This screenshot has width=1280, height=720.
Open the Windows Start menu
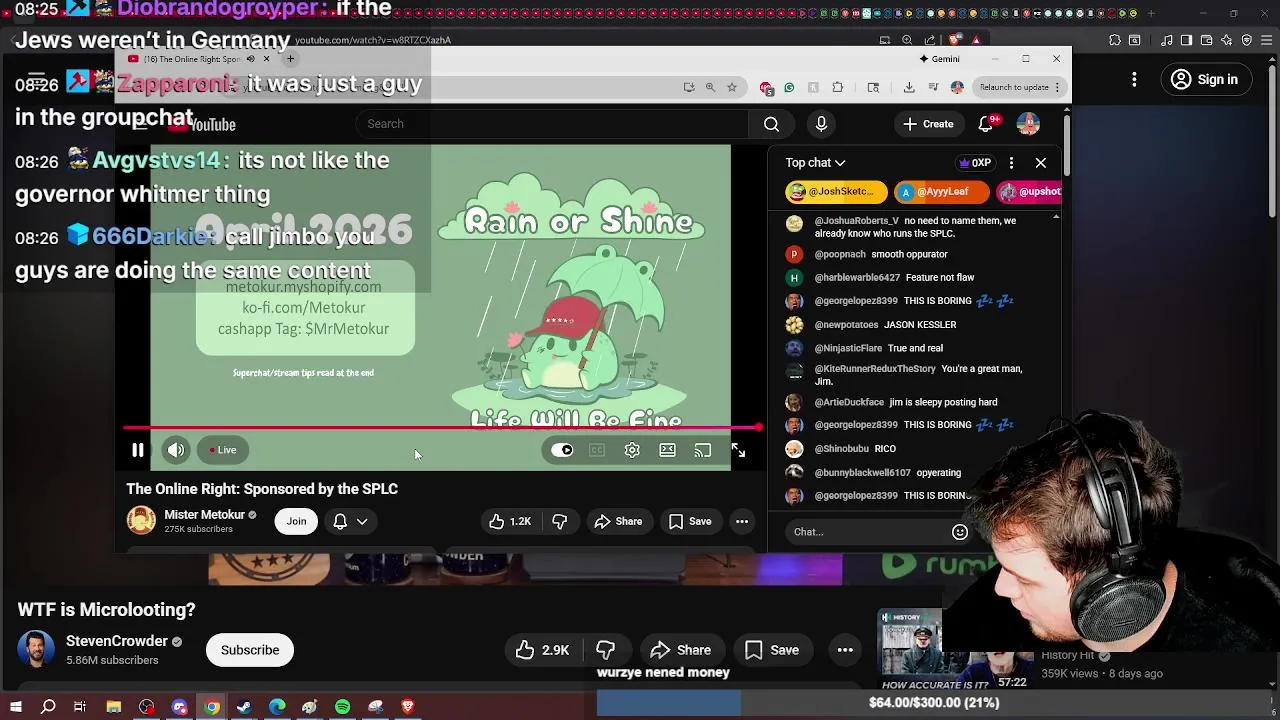15,707
